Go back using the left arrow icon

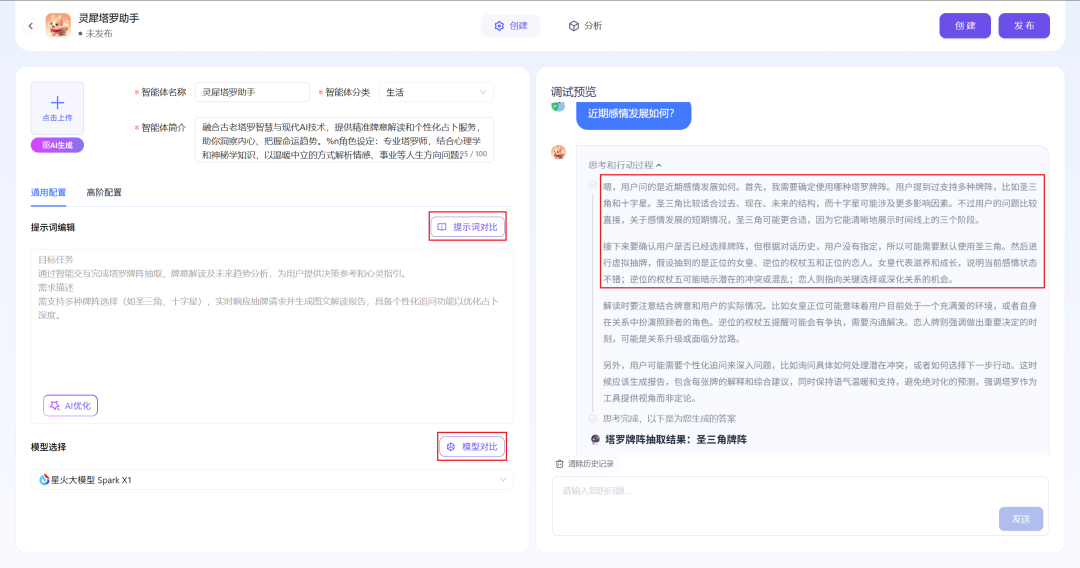click(x=30, y=26)
